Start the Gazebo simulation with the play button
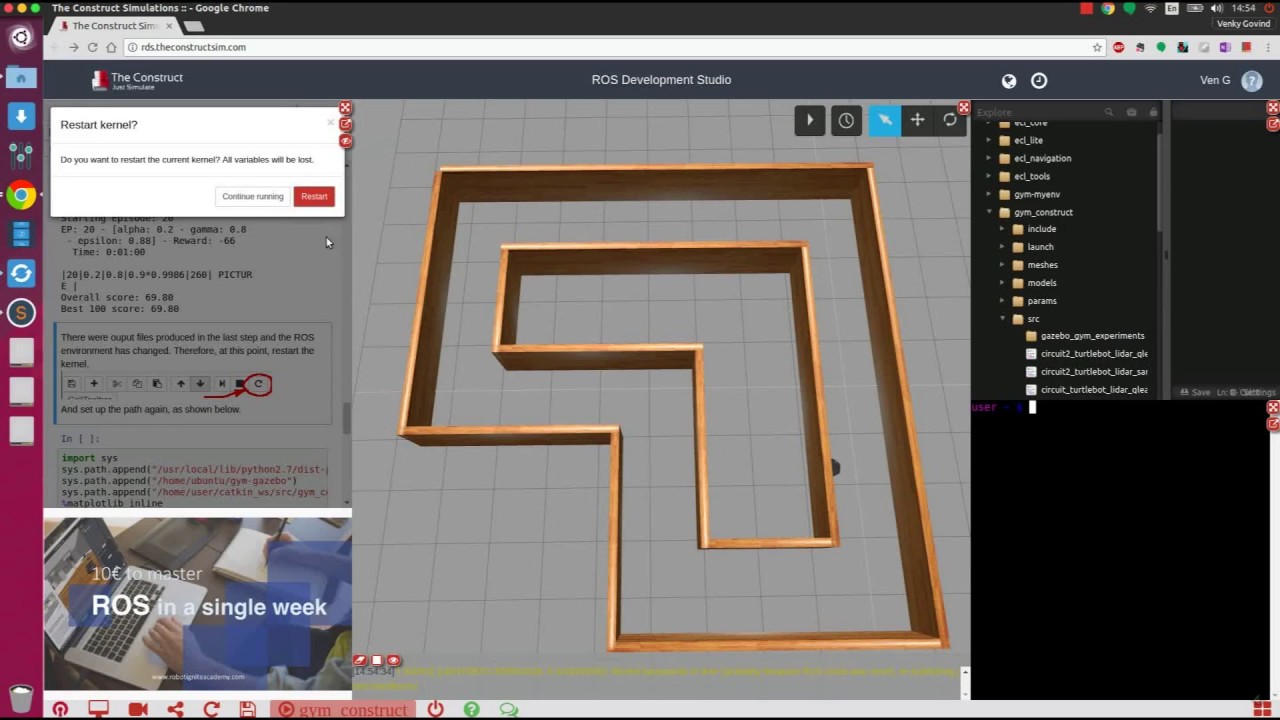Viewport: 1280px width, 720px height. (810, 120)
